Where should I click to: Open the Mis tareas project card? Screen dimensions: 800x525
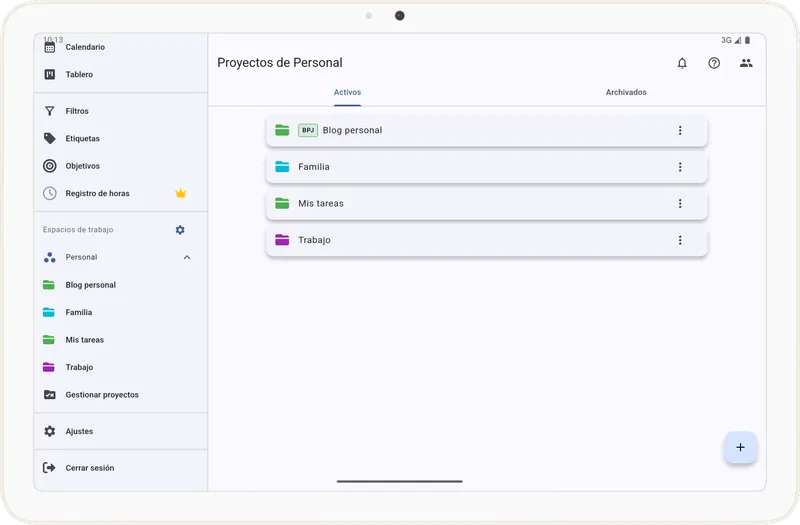pyautogui.click(x=470, y=203)
